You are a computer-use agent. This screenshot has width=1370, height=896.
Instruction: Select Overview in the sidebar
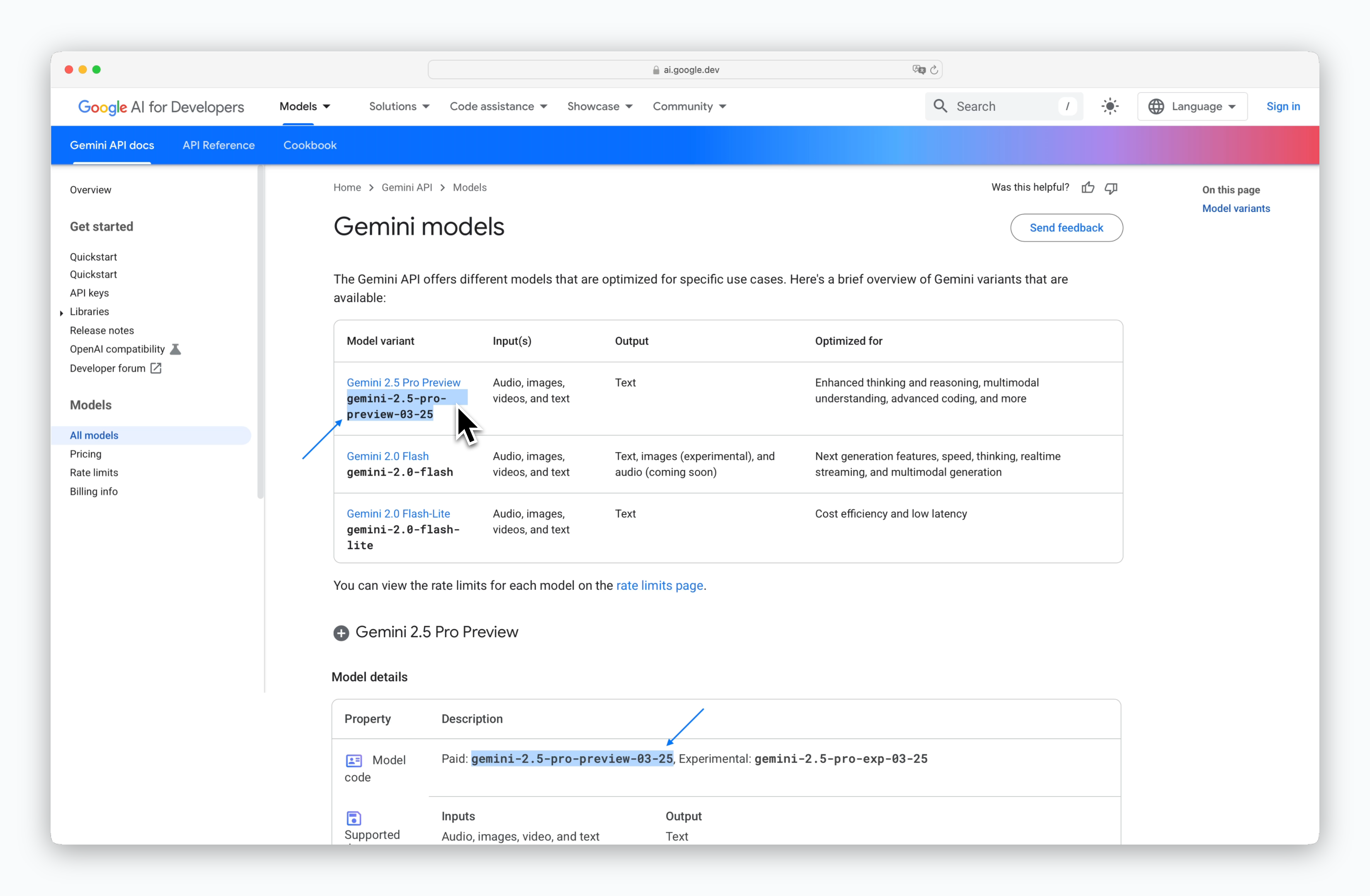click(x=90, y=190)
